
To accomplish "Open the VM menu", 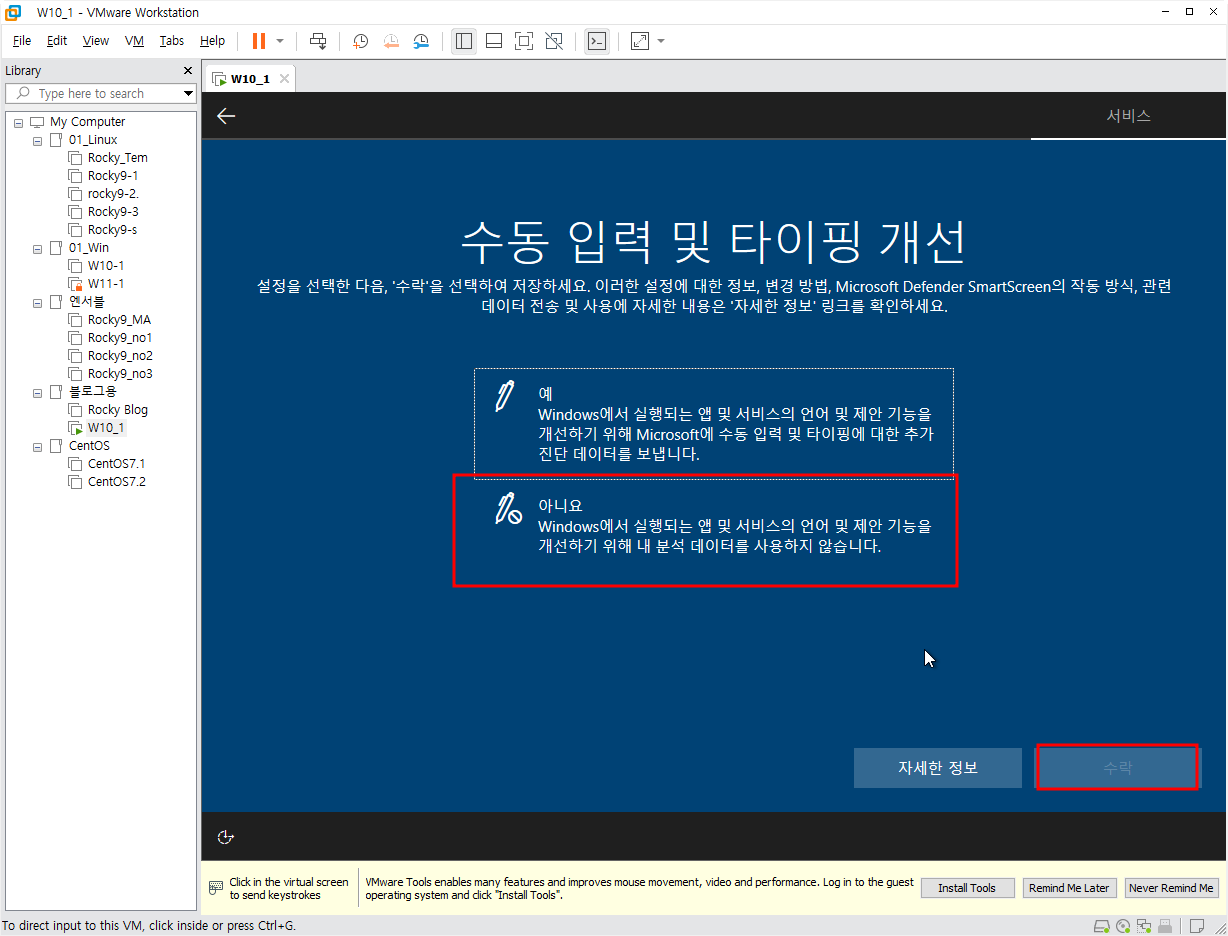I will [134, 41].
